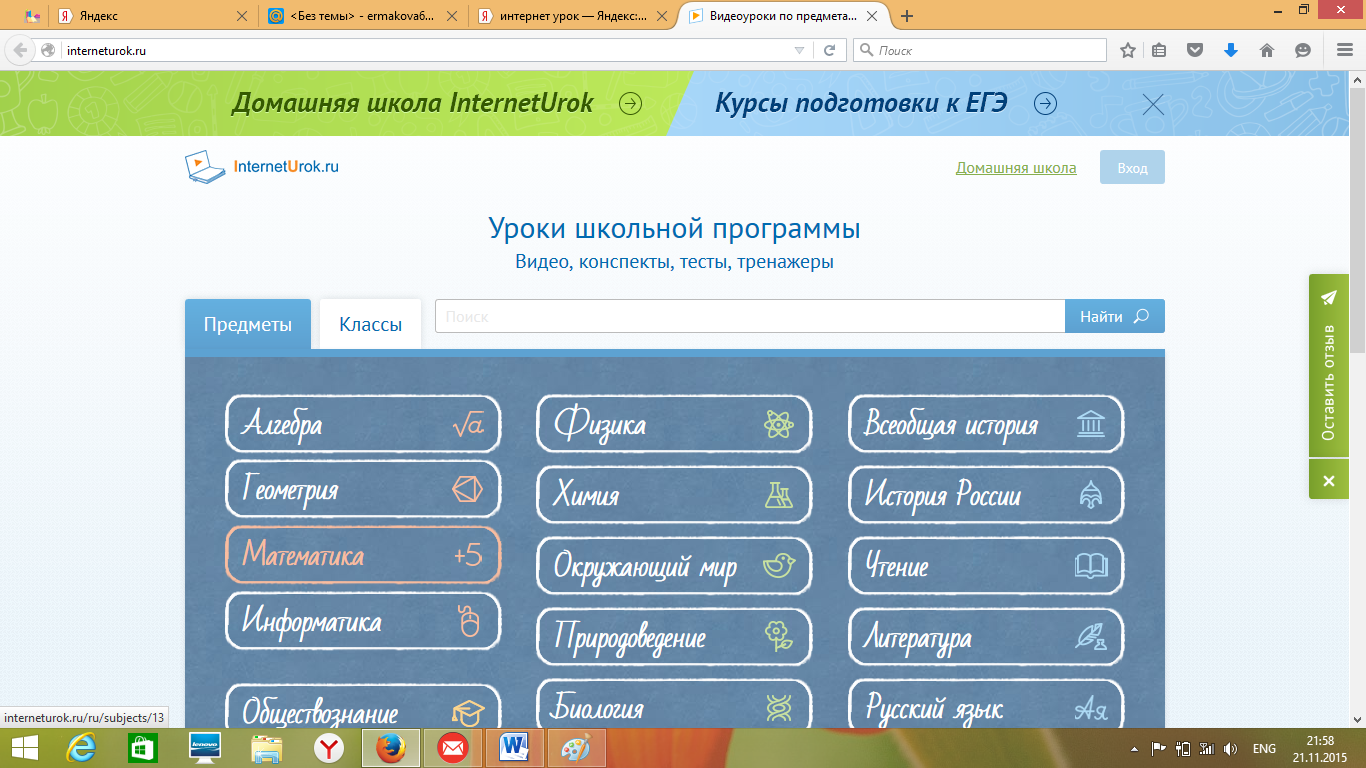Click the Firefox search box
This screenshot has width=1366, height=768.
click(x=980, y=50)
